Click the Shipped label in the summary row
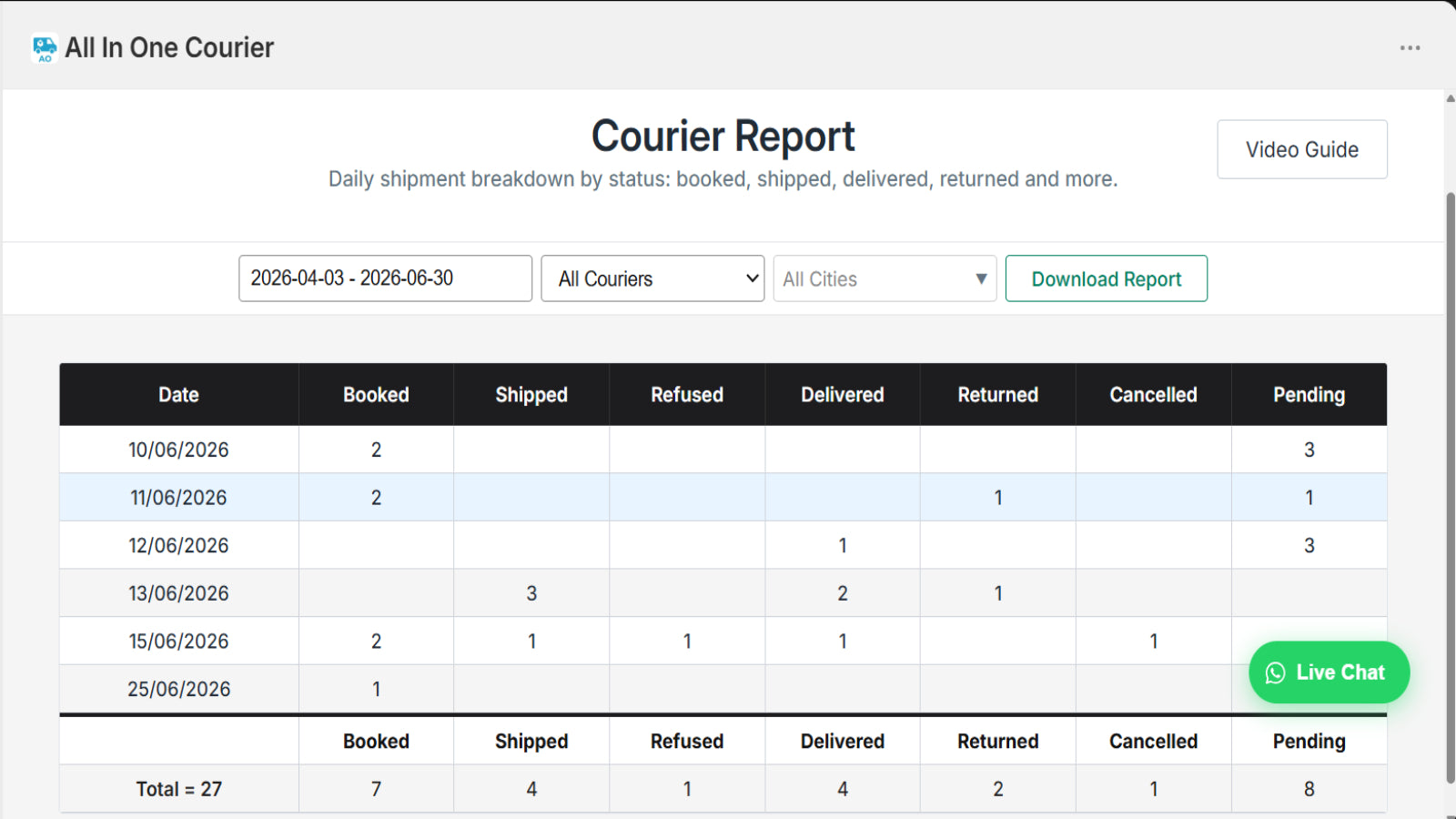1456x819 pixels. coord(531,741)
